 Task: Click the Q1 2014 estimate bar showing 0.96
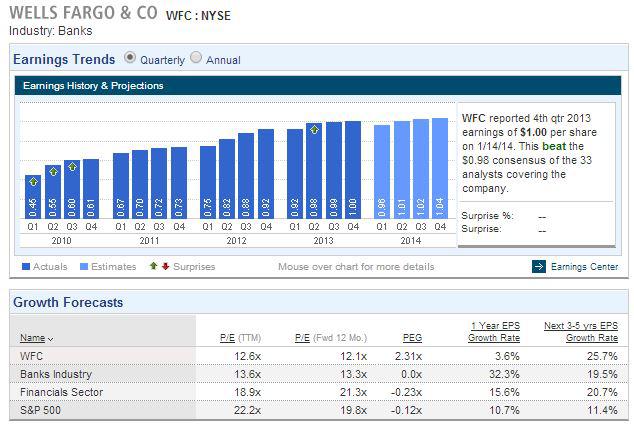[382, 172]
